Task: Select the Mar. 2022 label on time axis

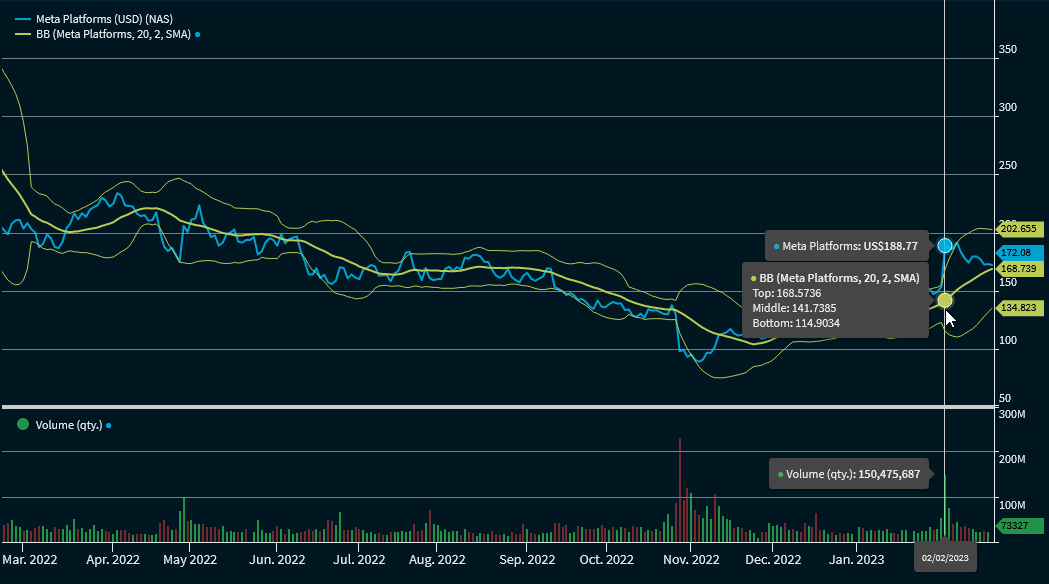Action: click(x=30, y=560)
